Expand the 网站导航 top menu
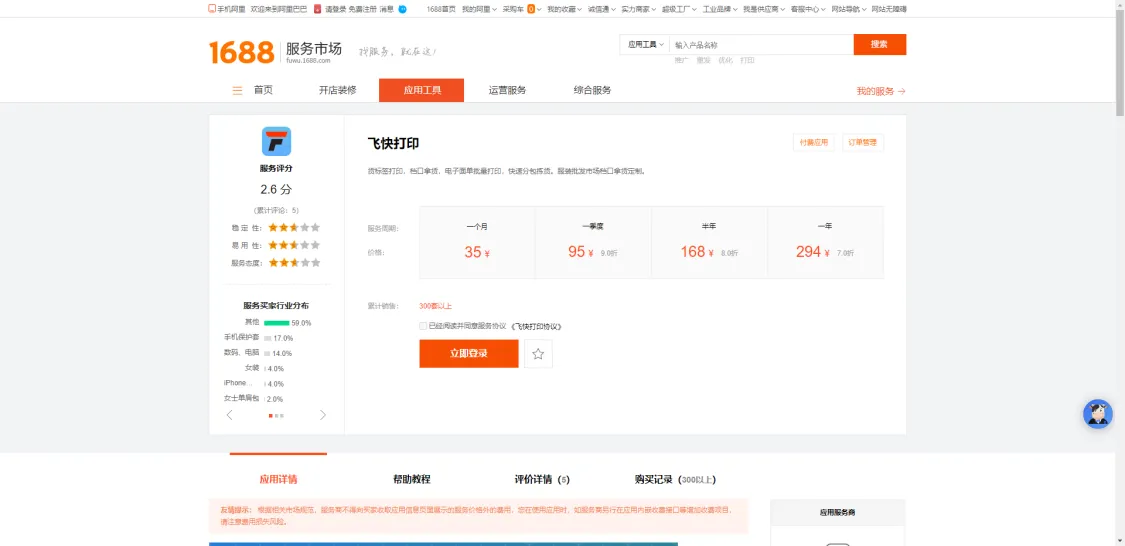 (849, 9)
